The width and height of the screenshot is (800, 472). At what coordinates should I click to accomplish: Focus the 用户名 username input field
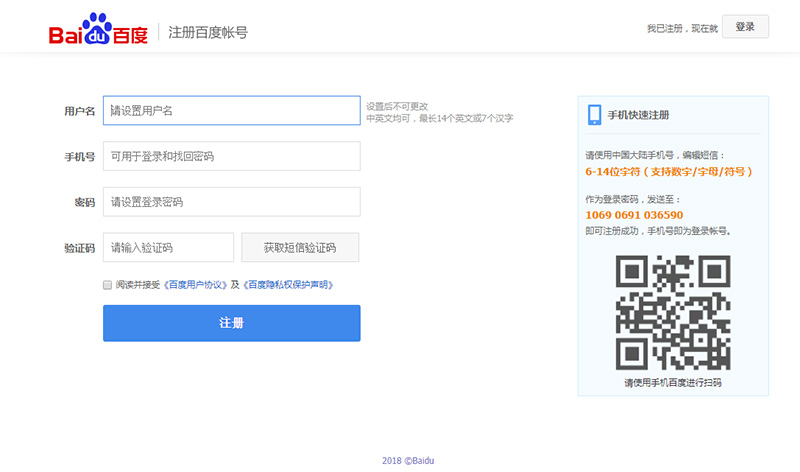click(231, 110)
